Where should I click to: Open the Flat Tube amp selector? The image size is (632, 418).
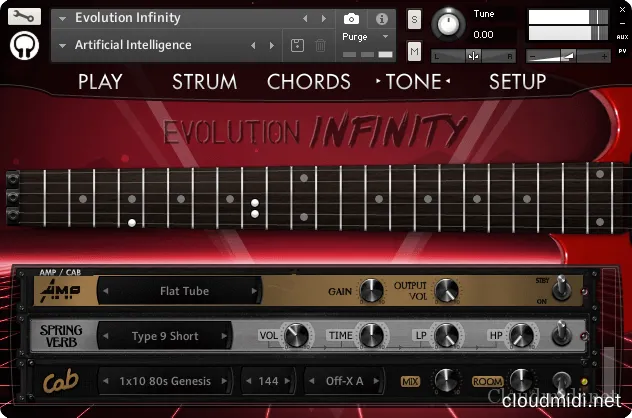184,292
